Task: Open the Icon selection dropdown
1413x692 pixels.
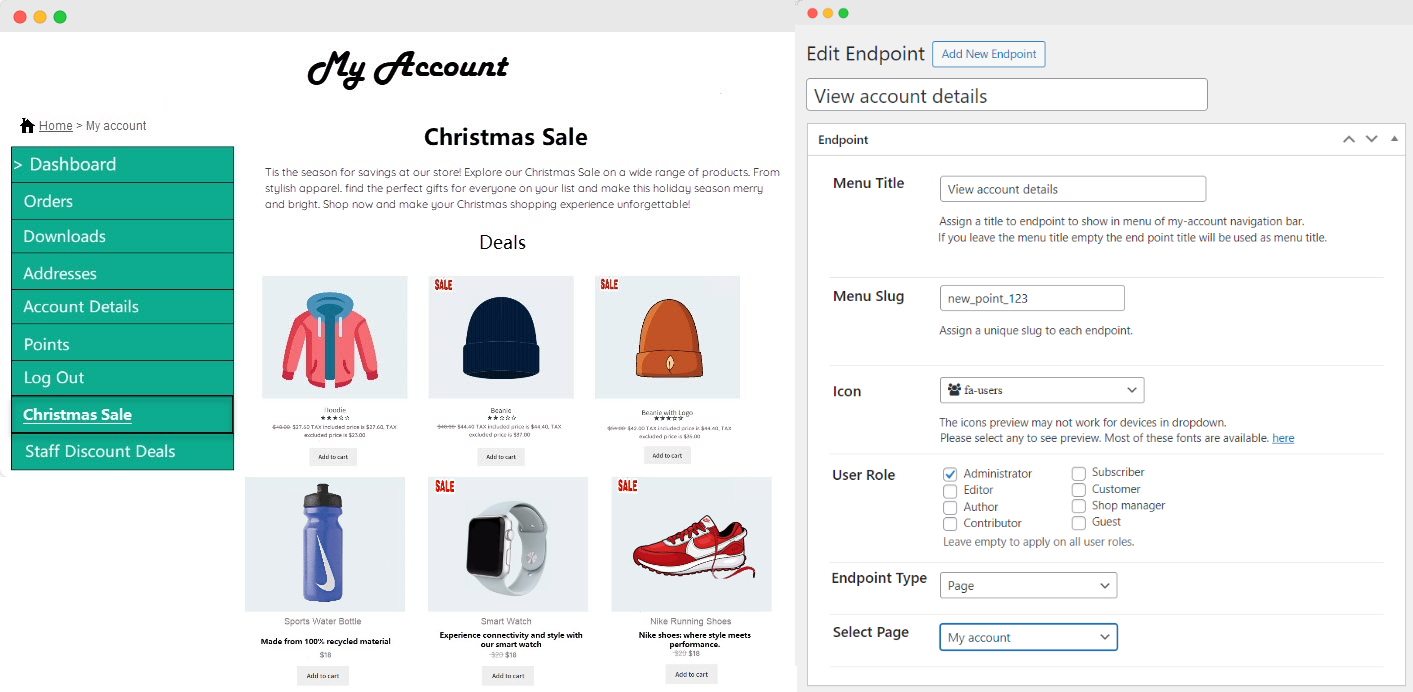Action: [x=1041, y=390]
